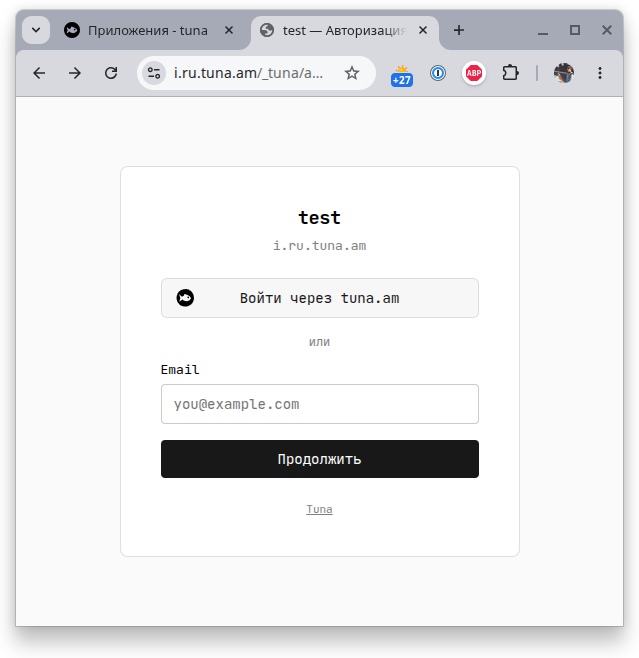
Task: Open the weather +27 extension
Action: click(x=402, y=76)
